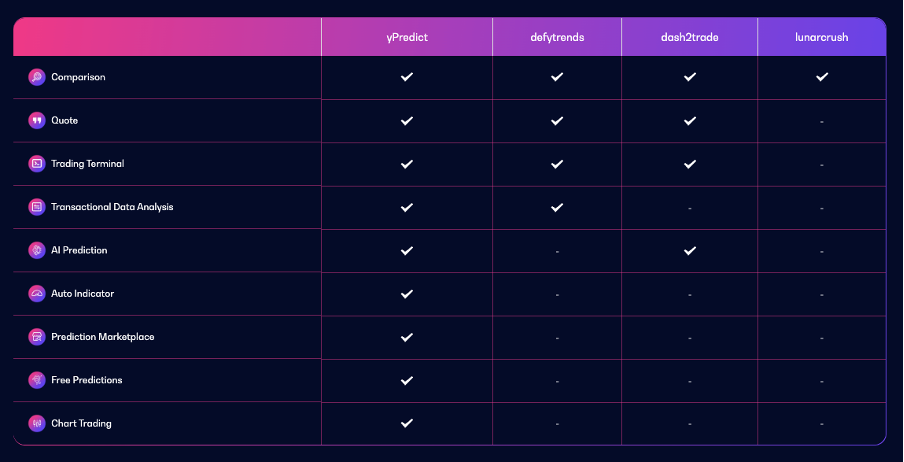Click the Free Predictions icon
Screen dimensions: 904x462
tap(36, 380)
